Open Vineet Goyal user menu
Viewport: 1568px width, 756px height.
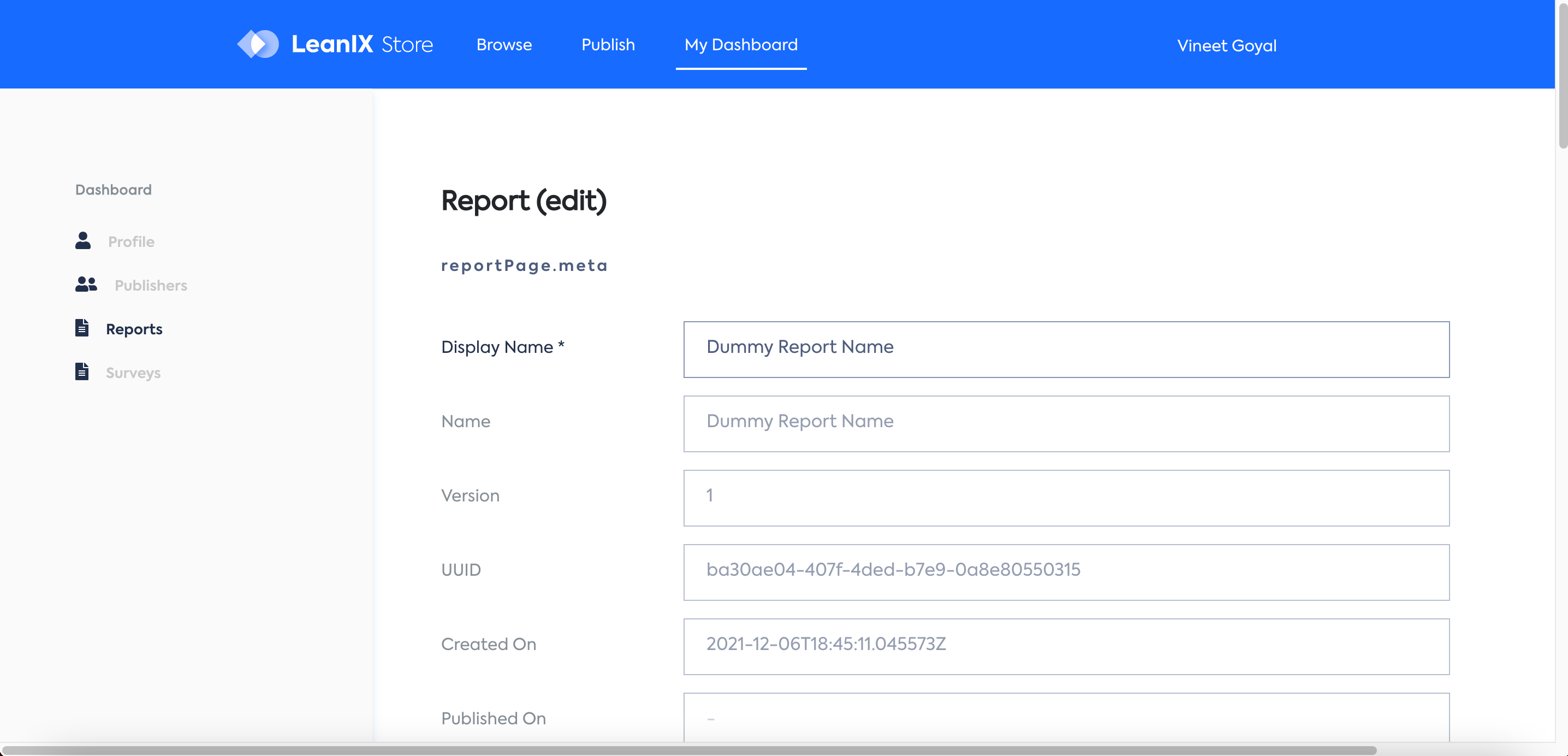coord(1226,46)
